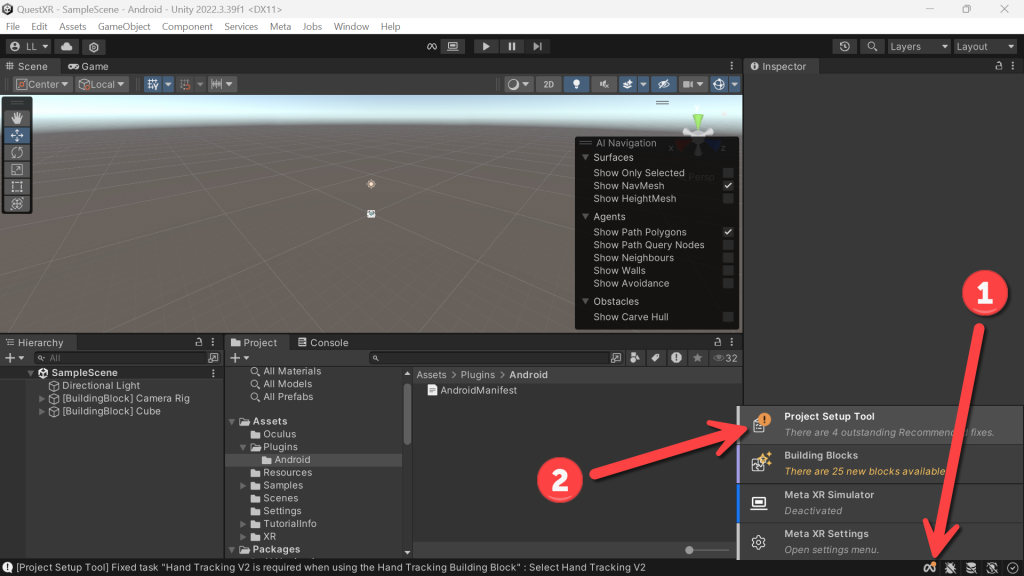Enable Show Only Selected checkbox
The height and width of the screenshot is (576, 1024).
pos(728,173)
